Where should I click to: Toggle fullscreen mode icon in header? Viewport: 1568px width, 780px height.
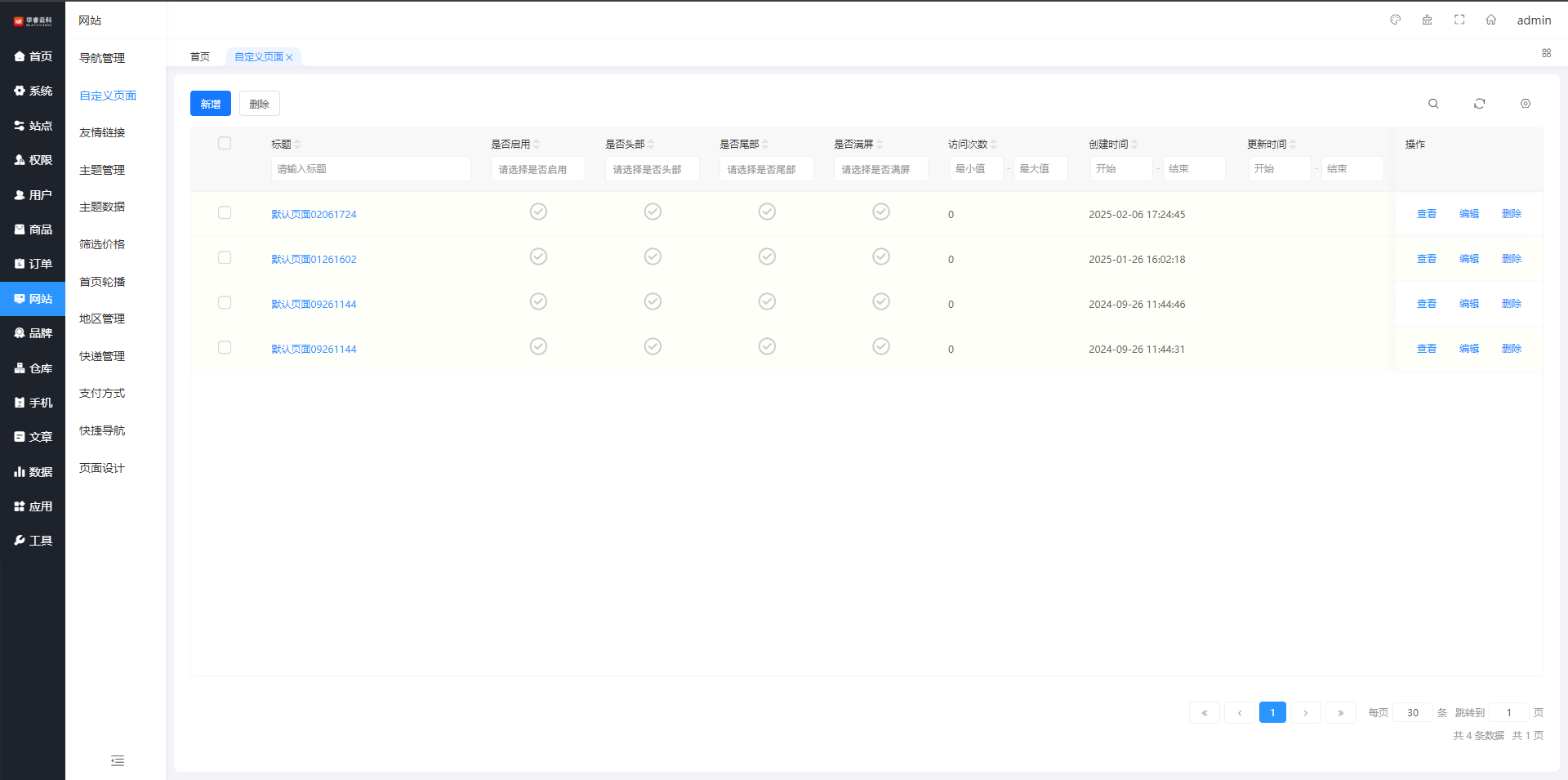click(x=1459, y=20)
